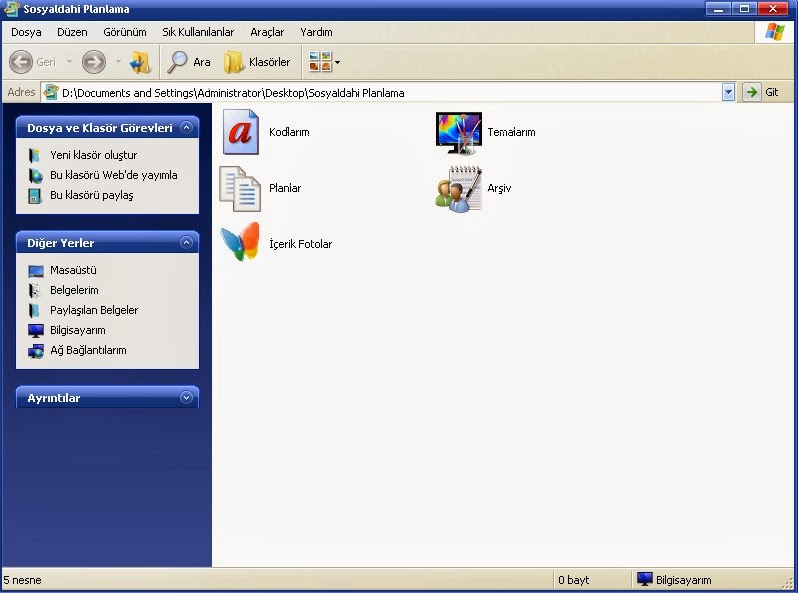Click the İçerik Fotolar file name
The height and width of the screenshot is (593, 798).
click(300, 244)
